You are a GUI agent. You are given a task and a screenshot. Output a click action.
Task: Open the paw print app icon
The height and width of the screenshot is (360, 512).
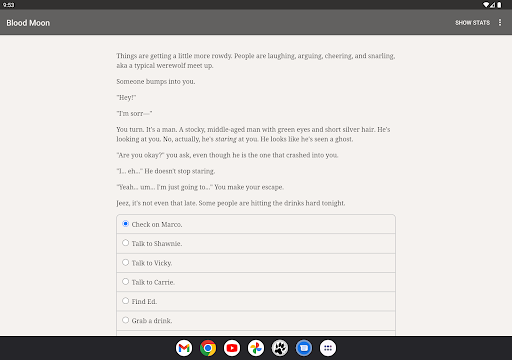coord(280,348)
